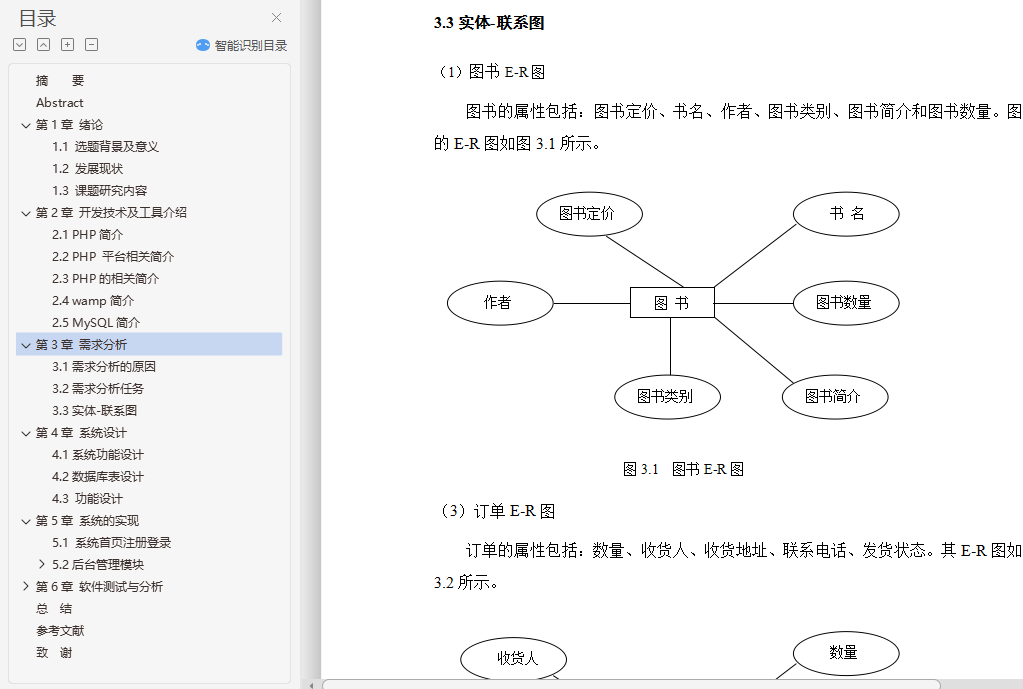Click the expand-all down-arrow icon in outline toolbar
This screenshot has width=1023, height=689.
(20, 44)
